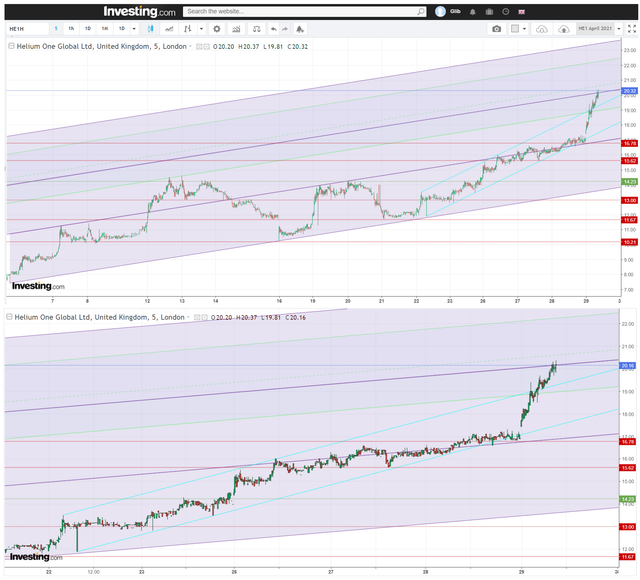
Task: Toggle fullscreen mode icon
Action: click(x=631, y=29)
